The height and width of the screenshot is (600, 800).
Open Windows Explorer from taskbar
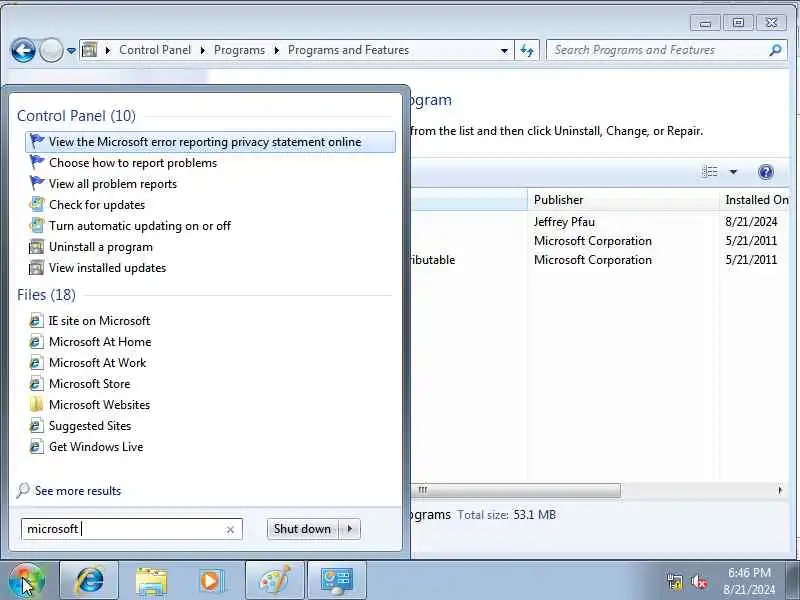151,581
